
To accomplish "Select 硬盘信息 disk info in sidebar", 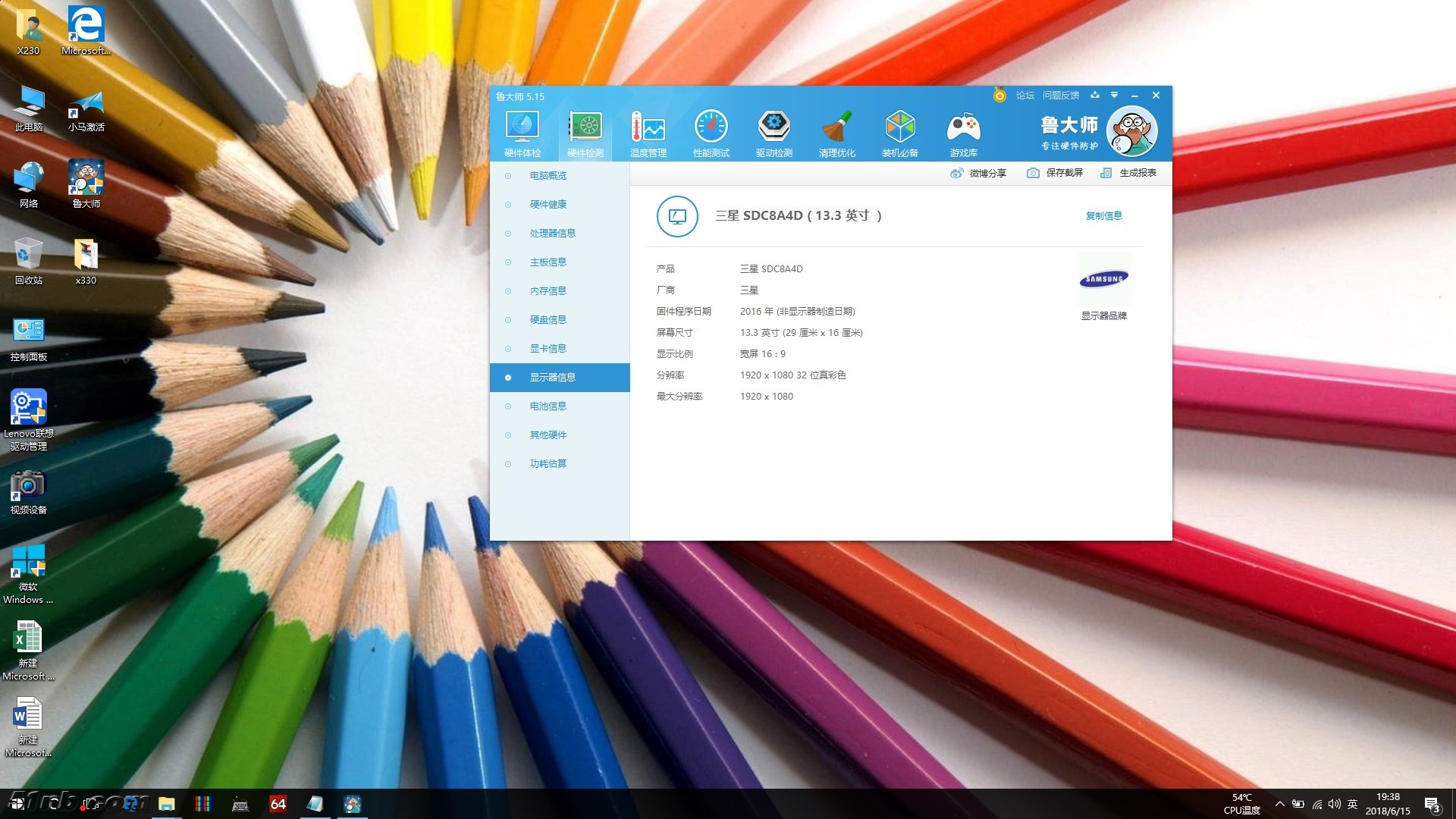I will [548, 320].
